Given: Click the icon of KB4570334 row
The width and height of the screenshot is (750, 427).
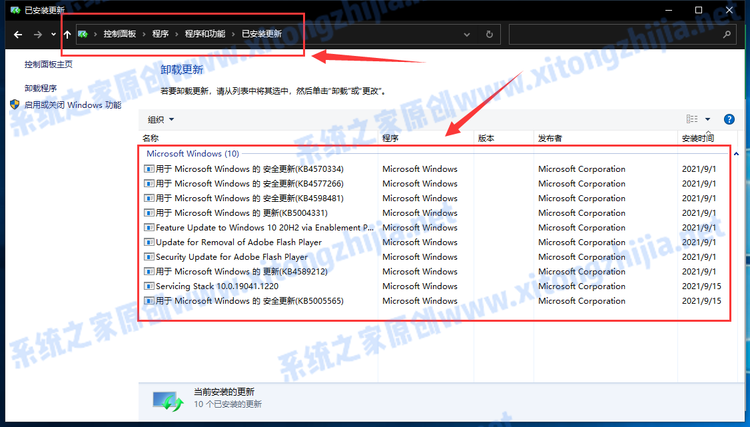Looking at the screenshot, I should [149, 169].
